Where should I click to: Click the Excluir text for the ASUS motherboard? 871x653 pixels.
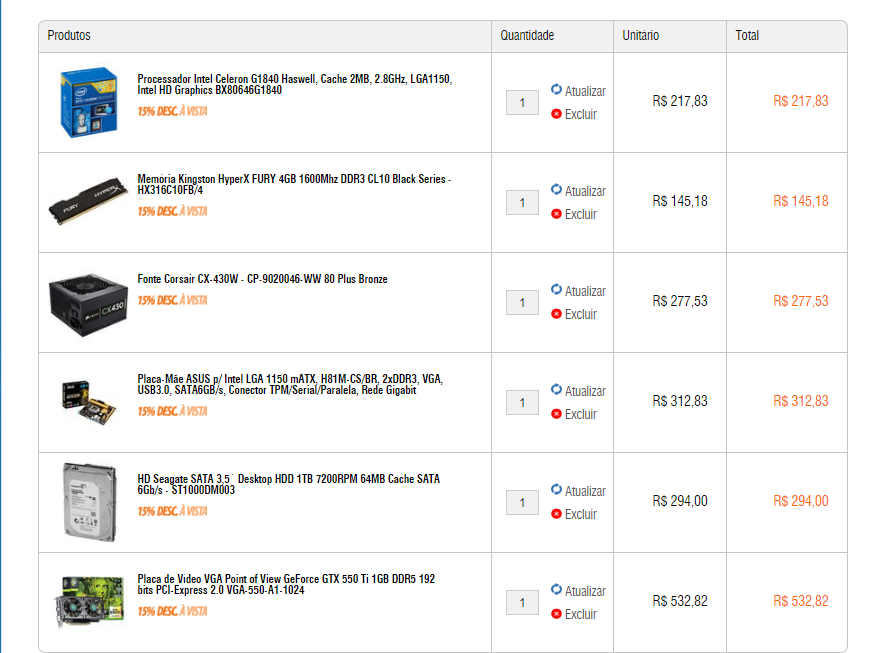click(x=580, y=414)
